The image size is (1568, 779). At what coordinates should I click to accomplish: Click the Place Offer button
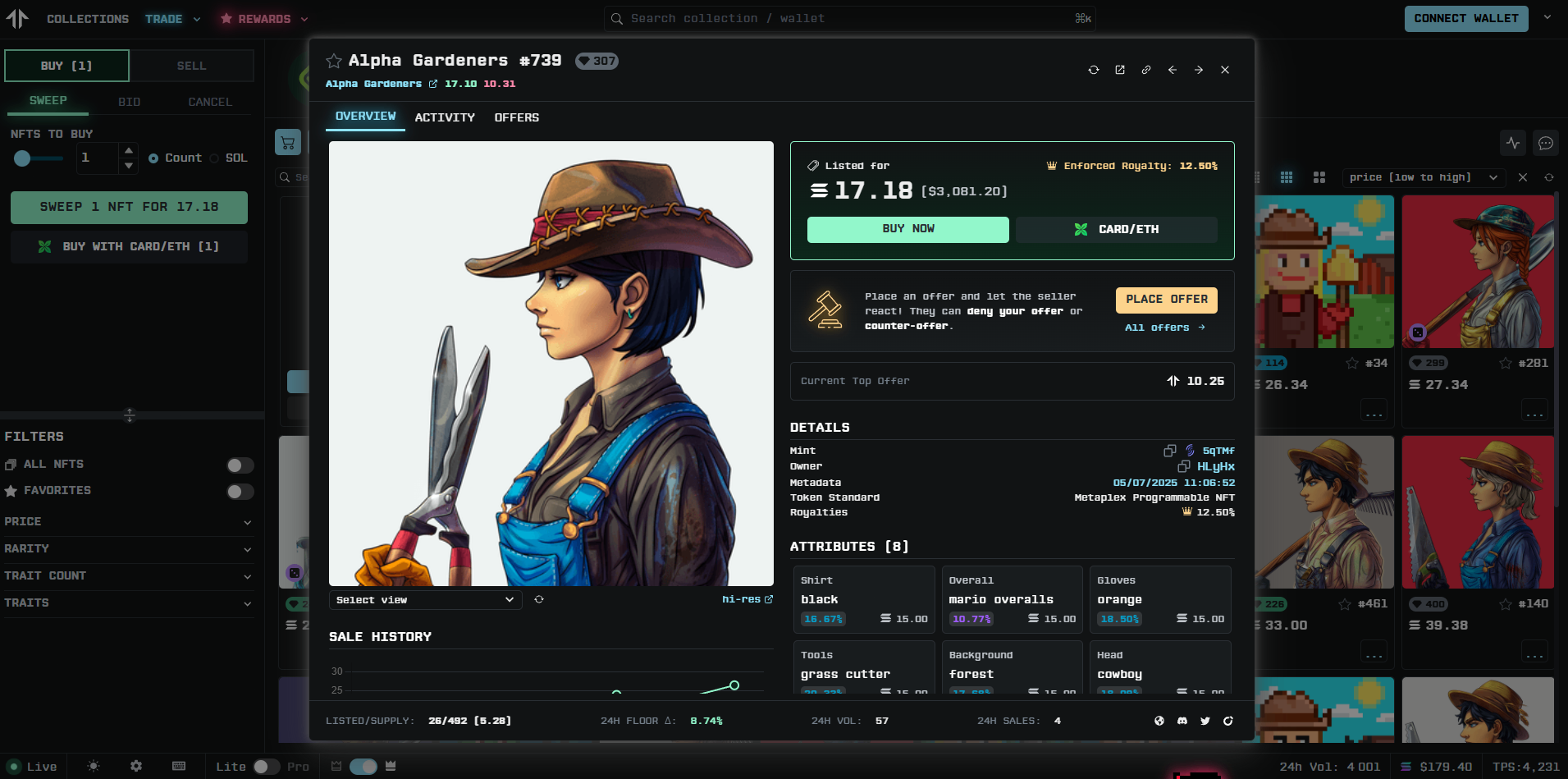tap(1166, 300)
